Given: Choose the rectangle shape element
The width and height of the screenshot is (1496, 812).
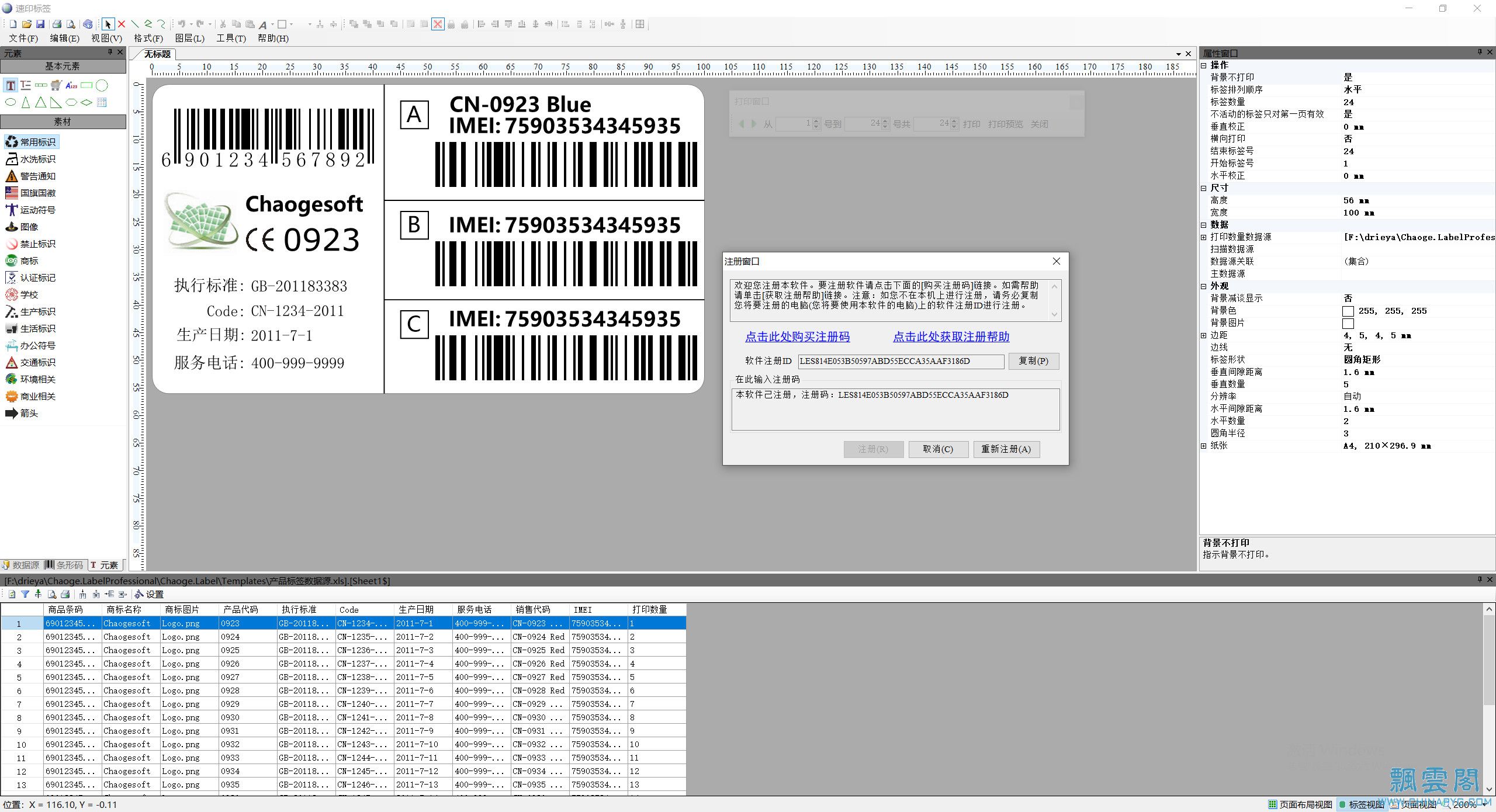Looking at the screenshot, I should [86, 85].
